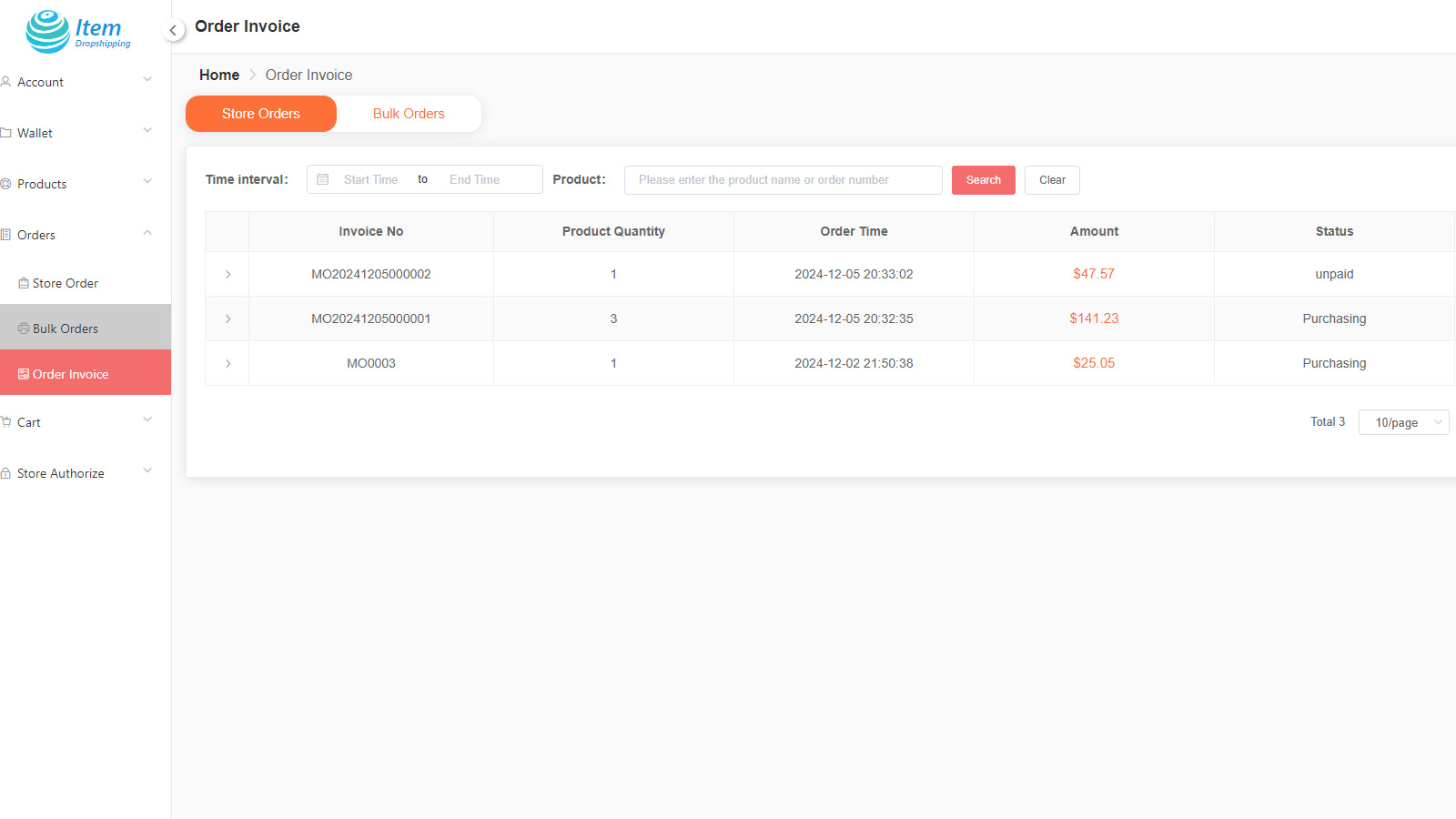
Task: Click Purchasing status for MO20241205000001
Action: (x=1334, y=318)
